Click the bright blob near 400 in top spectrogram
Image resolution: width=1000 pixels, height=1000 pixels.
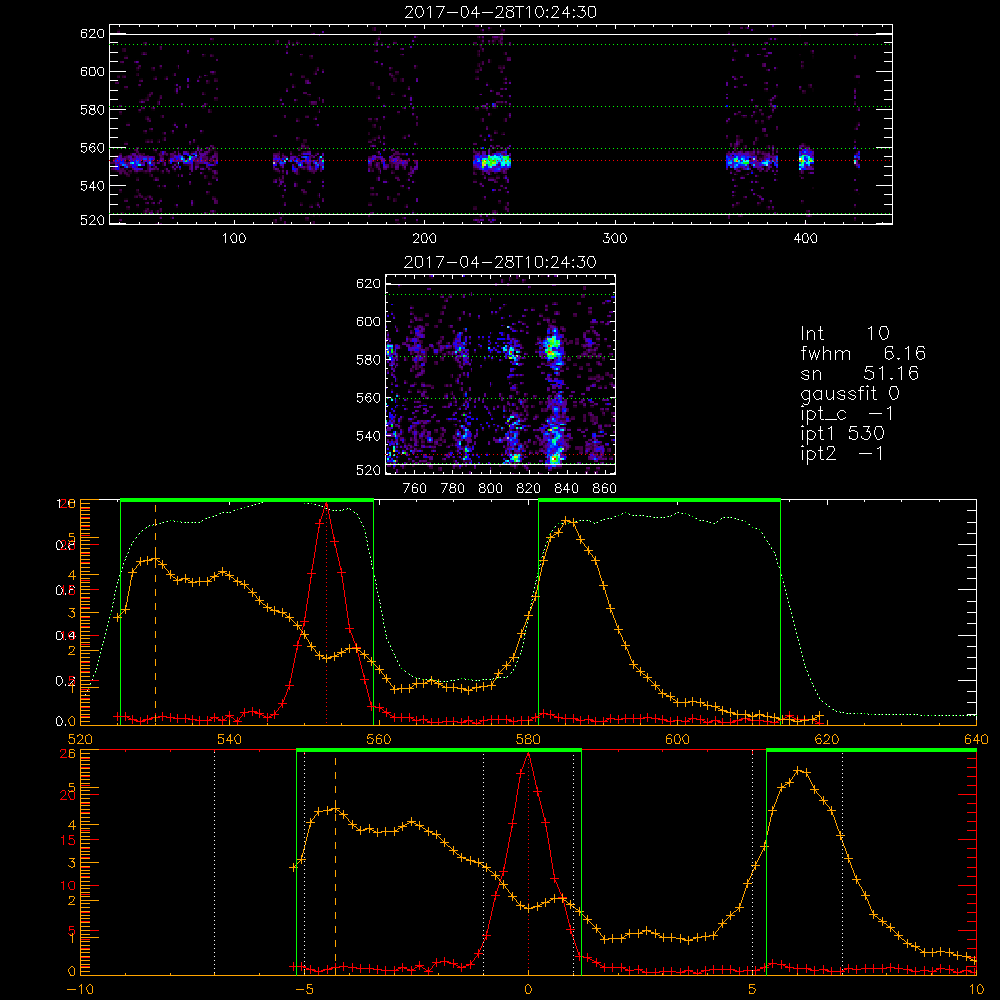pyautogui.click(x=806, y=159)
